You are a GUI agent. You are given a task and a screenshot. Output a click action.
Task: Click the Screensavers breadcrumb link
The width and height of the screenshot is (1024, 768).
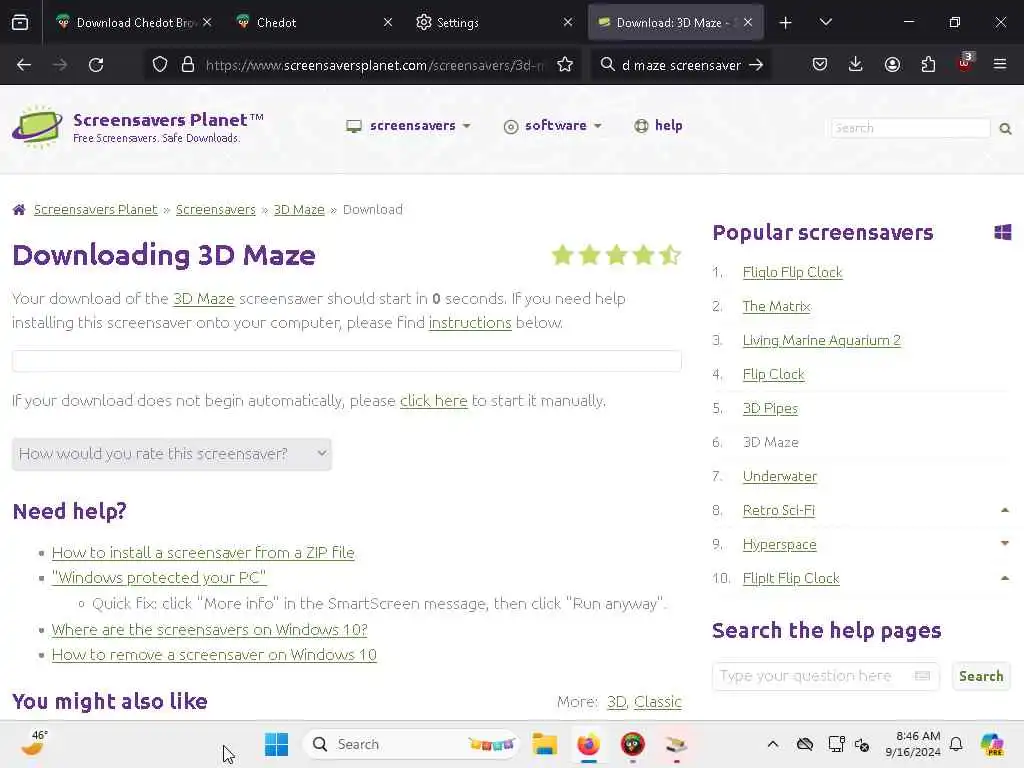pos(216,210)
